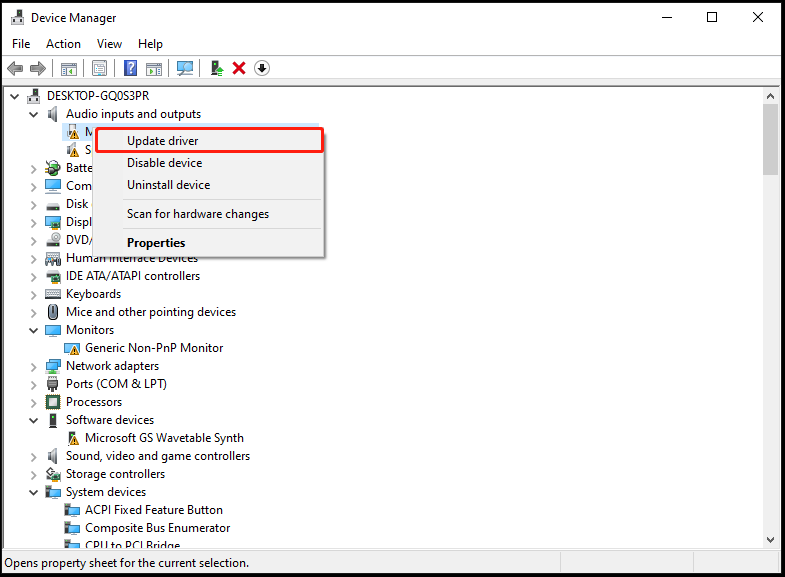Click Update device driver toolbar icon
Screen dimensions: 785x577
(216, 68)
